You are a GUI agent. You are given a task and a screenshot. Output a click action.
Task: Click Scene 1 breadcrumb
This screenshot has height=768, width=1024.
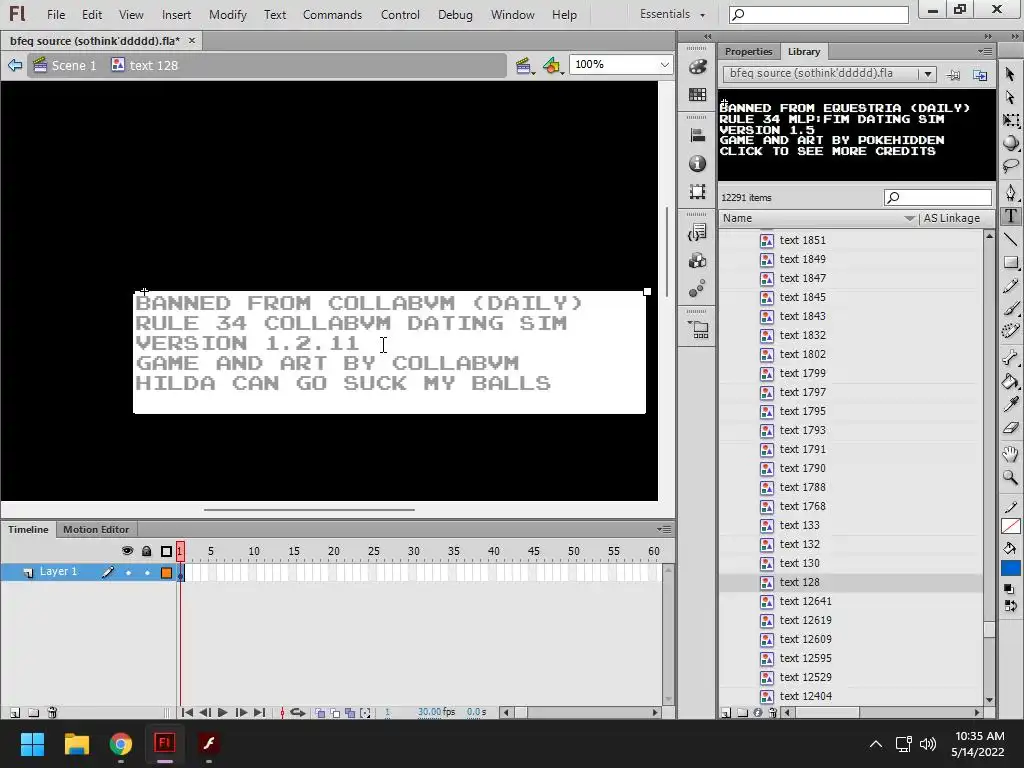tap(65, 65)
